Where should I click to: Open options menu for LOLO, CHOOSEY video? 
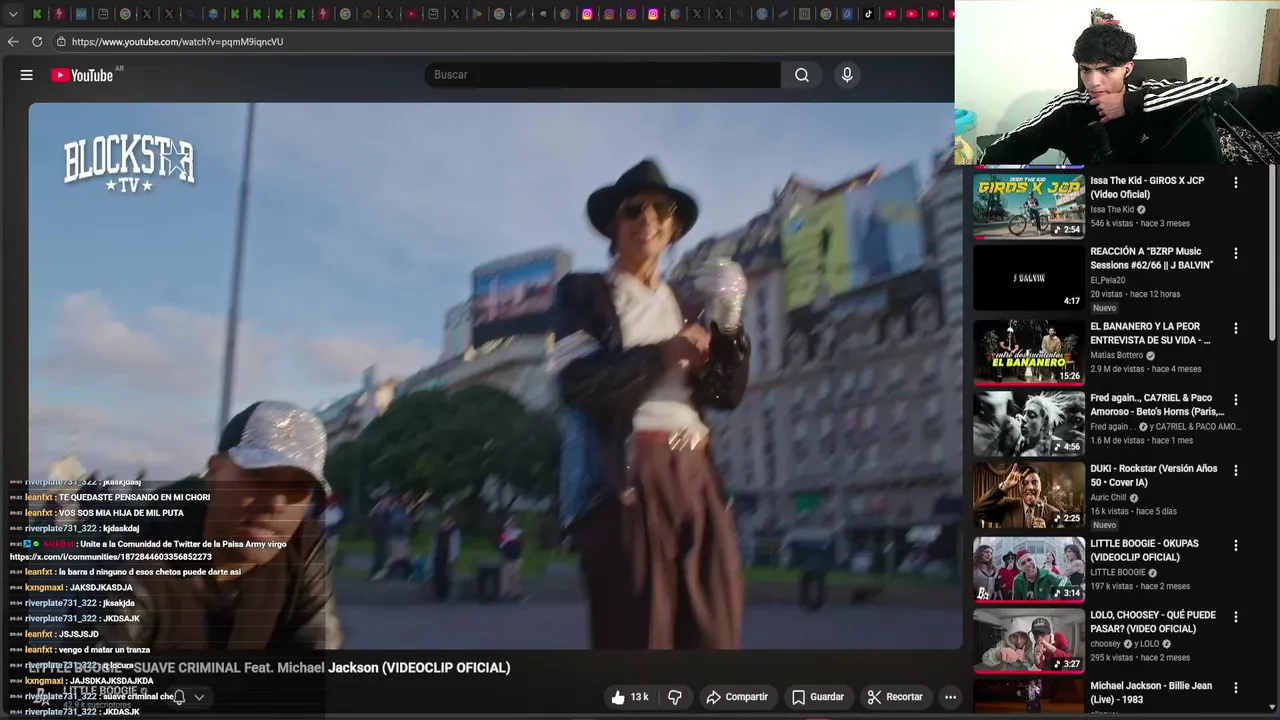coord(1236,617)
